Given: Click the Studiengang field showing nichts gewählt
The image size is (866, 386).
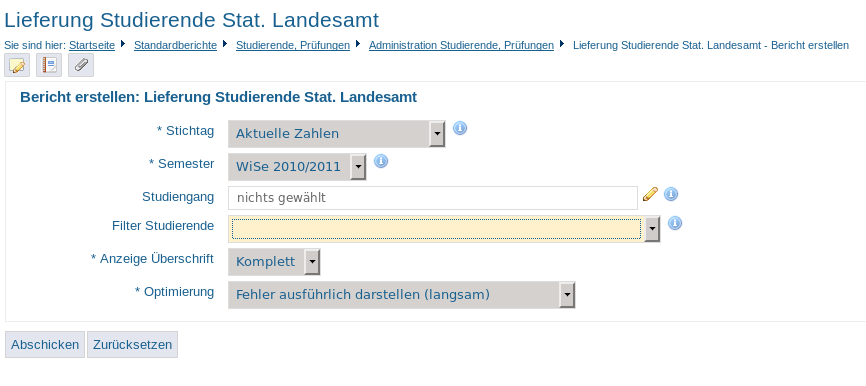Looking at the screenshot, I should pyautogui.click(x=433, y=198).
